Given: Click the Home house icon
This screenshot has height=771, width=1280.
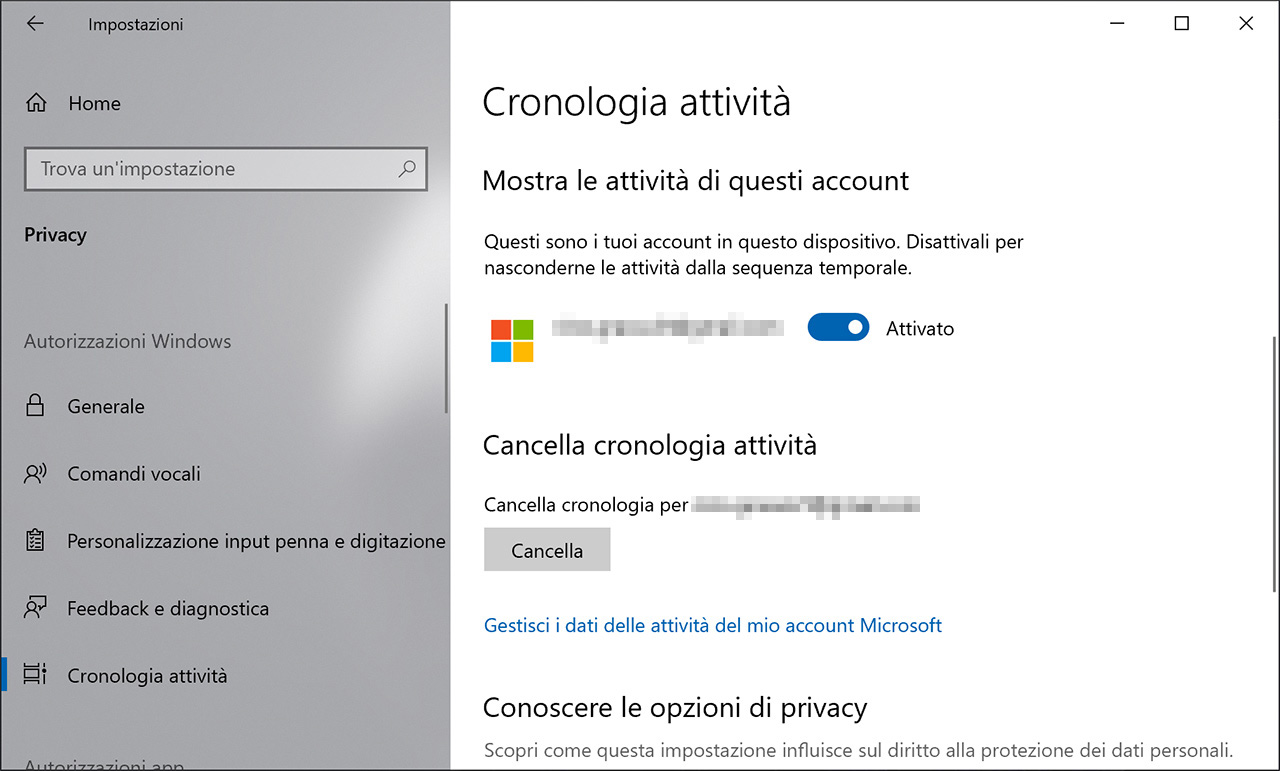Looking at the screenshot, I should tap(36, 103).
